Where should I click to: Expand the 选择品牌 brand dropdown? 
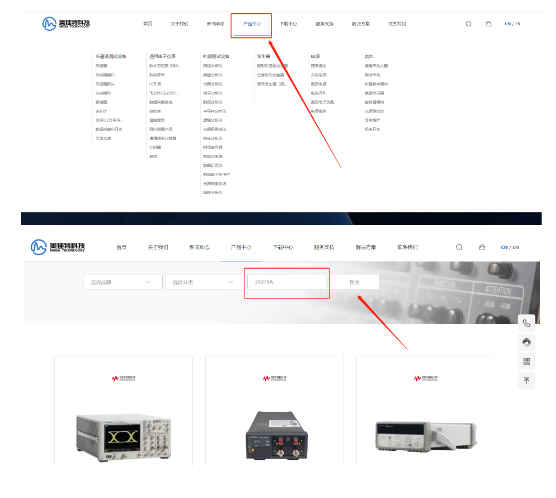tap(123, 282)
